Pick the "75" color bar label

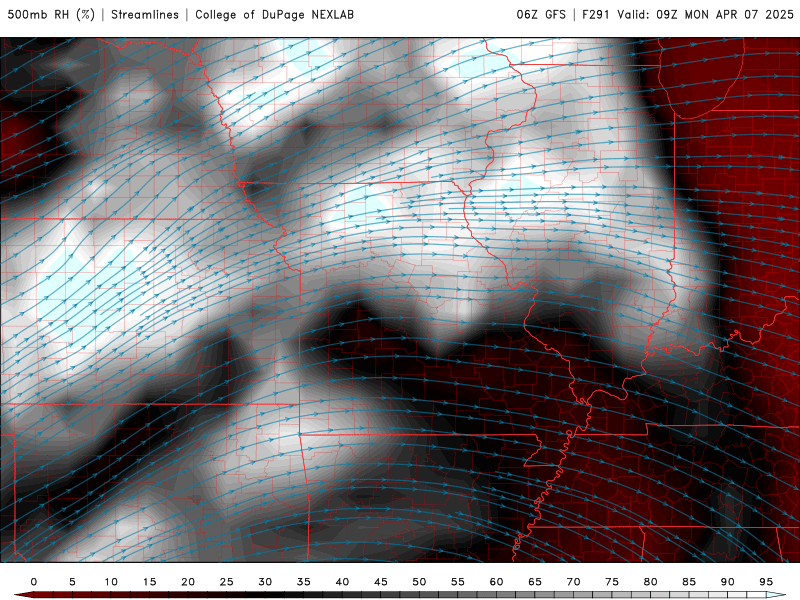(x=612, y=582)
